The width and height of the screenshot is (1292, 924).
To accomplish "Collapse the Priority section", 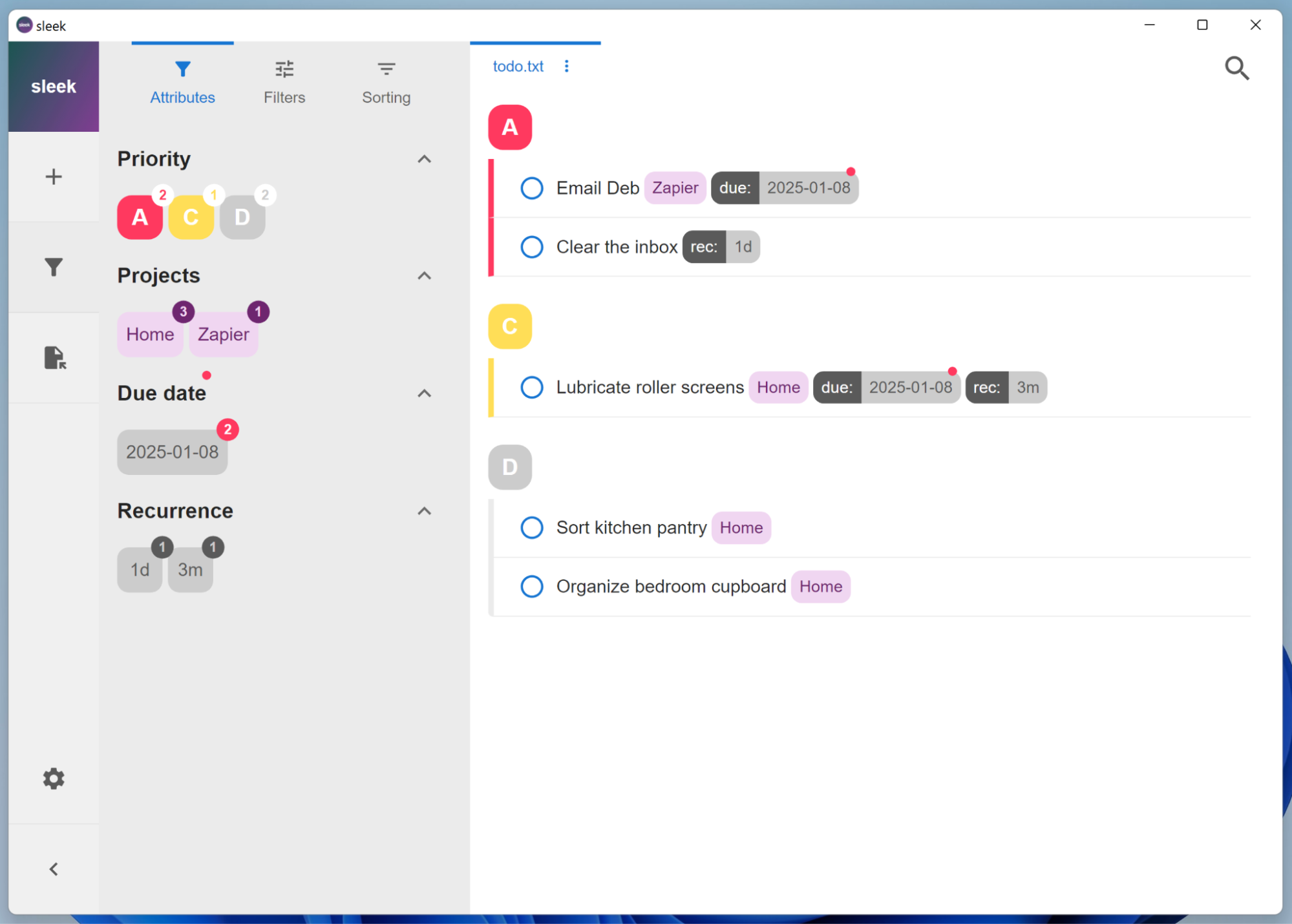I will [424, 159].
